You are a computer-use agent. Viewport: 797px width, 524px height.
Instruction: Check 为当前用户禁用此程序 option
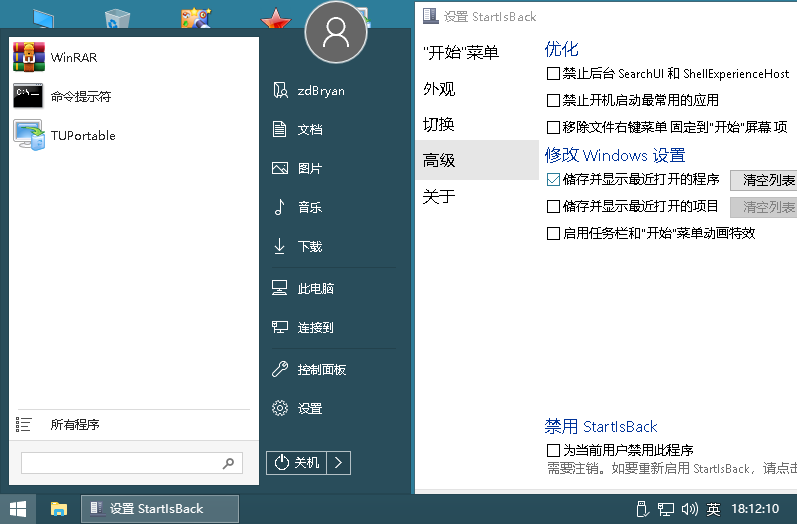click(x=553, y=450)
